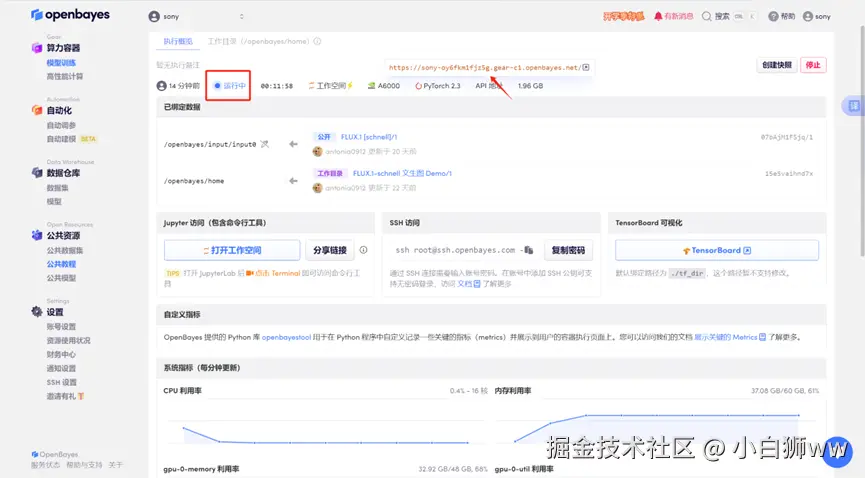Click the floating translate button at the right edge
Screen dimensions: 865x478
853,106
